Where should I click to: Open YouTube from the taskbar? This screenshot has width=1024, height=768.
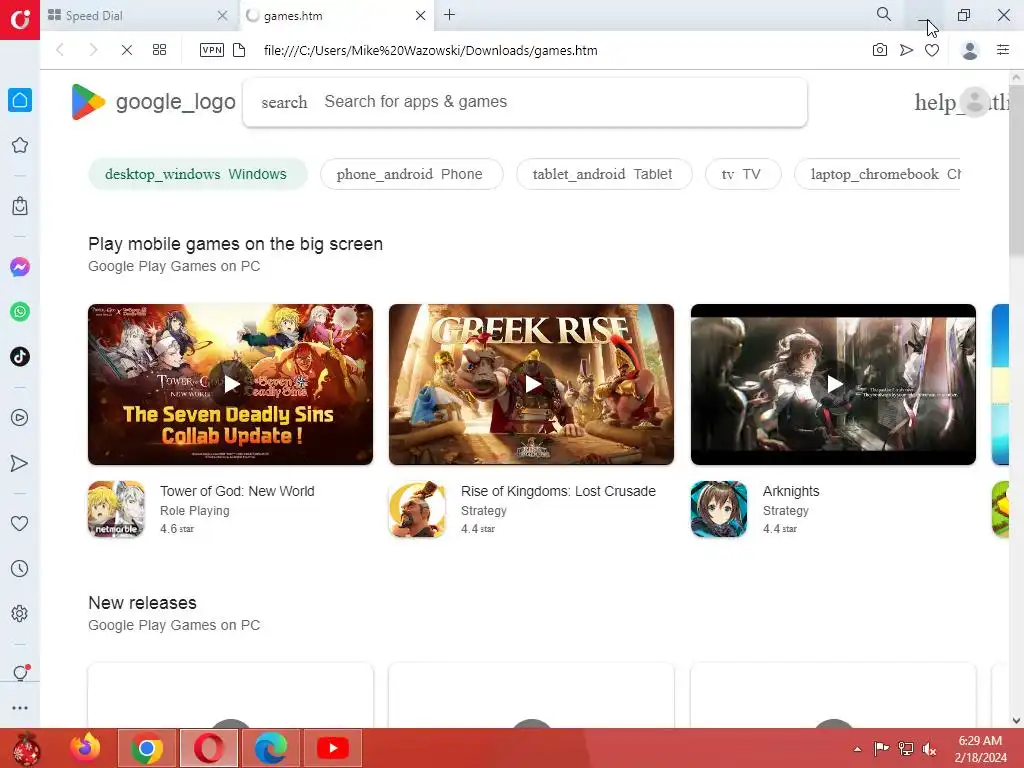(x=332, y=748)
